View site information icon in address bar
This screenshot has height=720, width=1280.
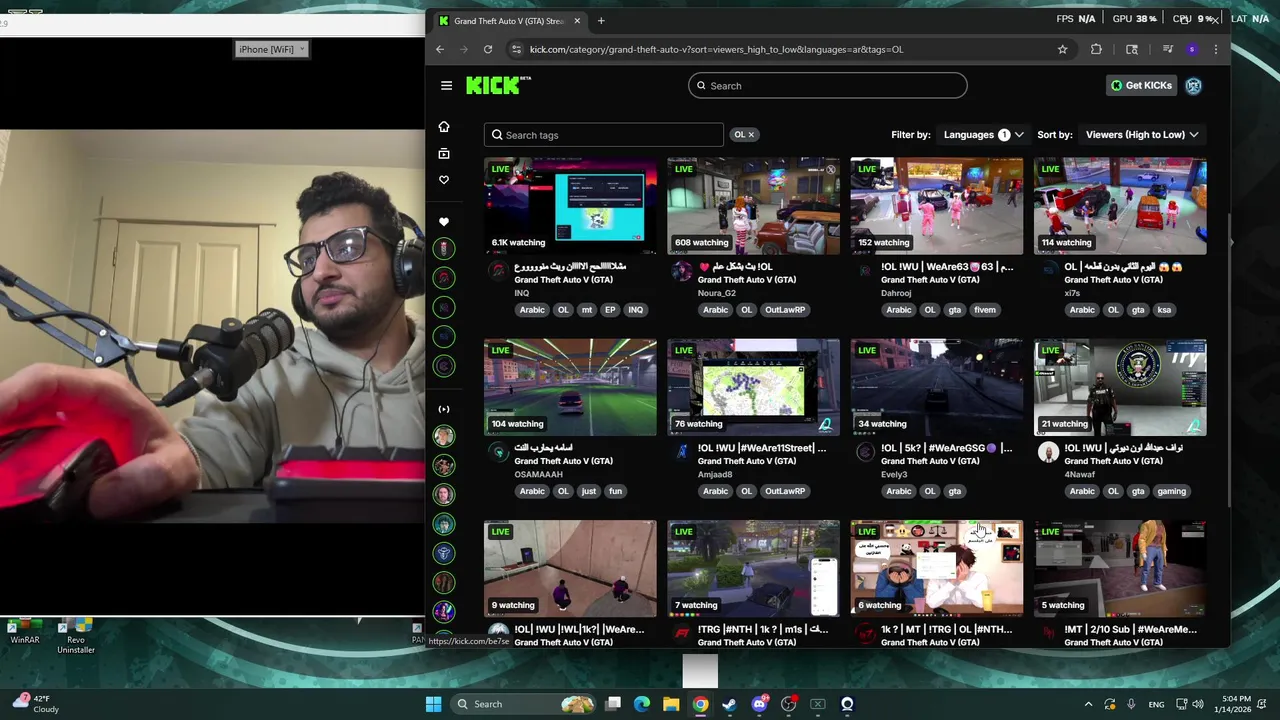tap(516, 49)
